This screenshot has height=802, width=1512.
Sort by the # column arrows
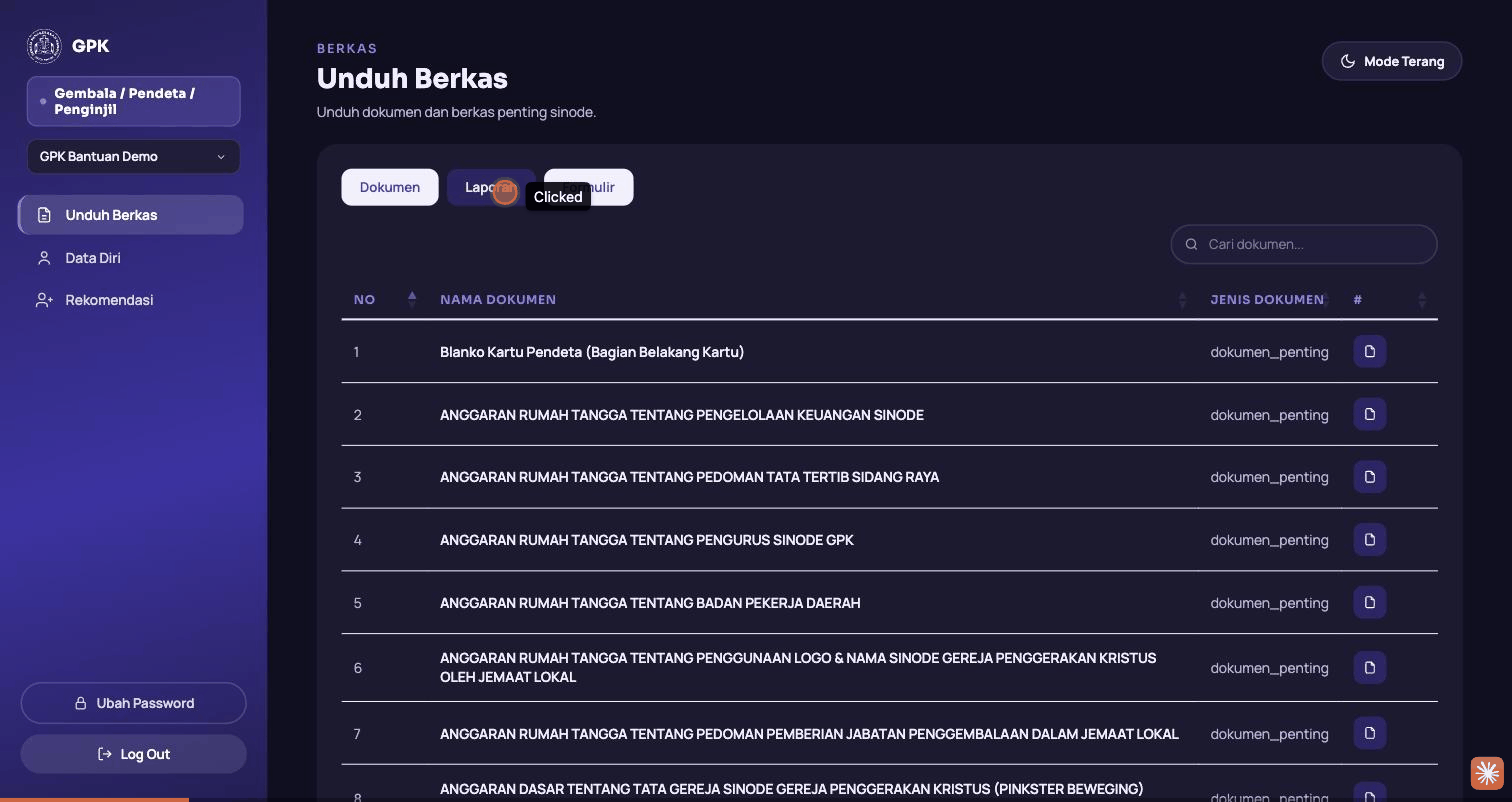click(1422, 299)
